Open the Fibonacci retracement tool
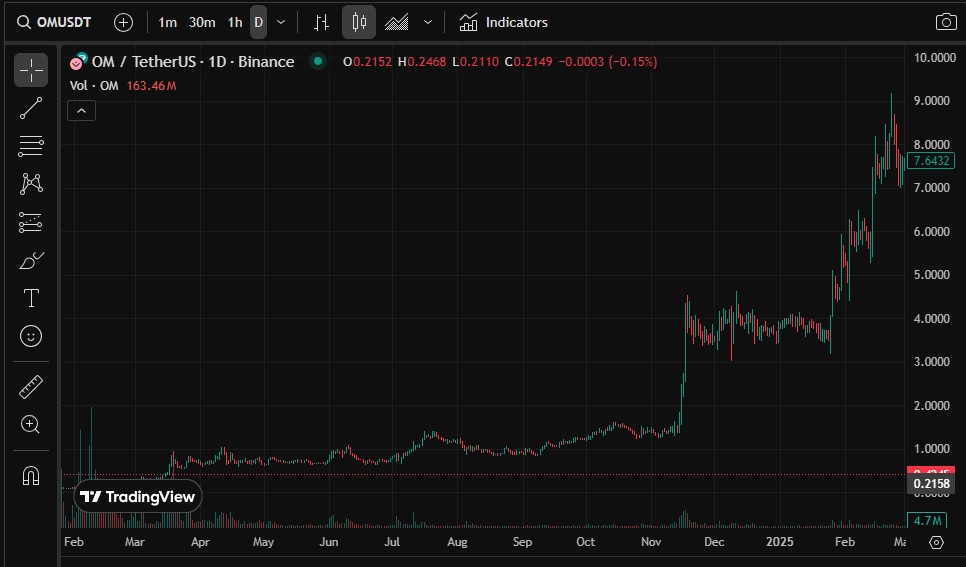The height and width of the screenshot is (567, 966). pyautogui.click(x=31, y=146)
